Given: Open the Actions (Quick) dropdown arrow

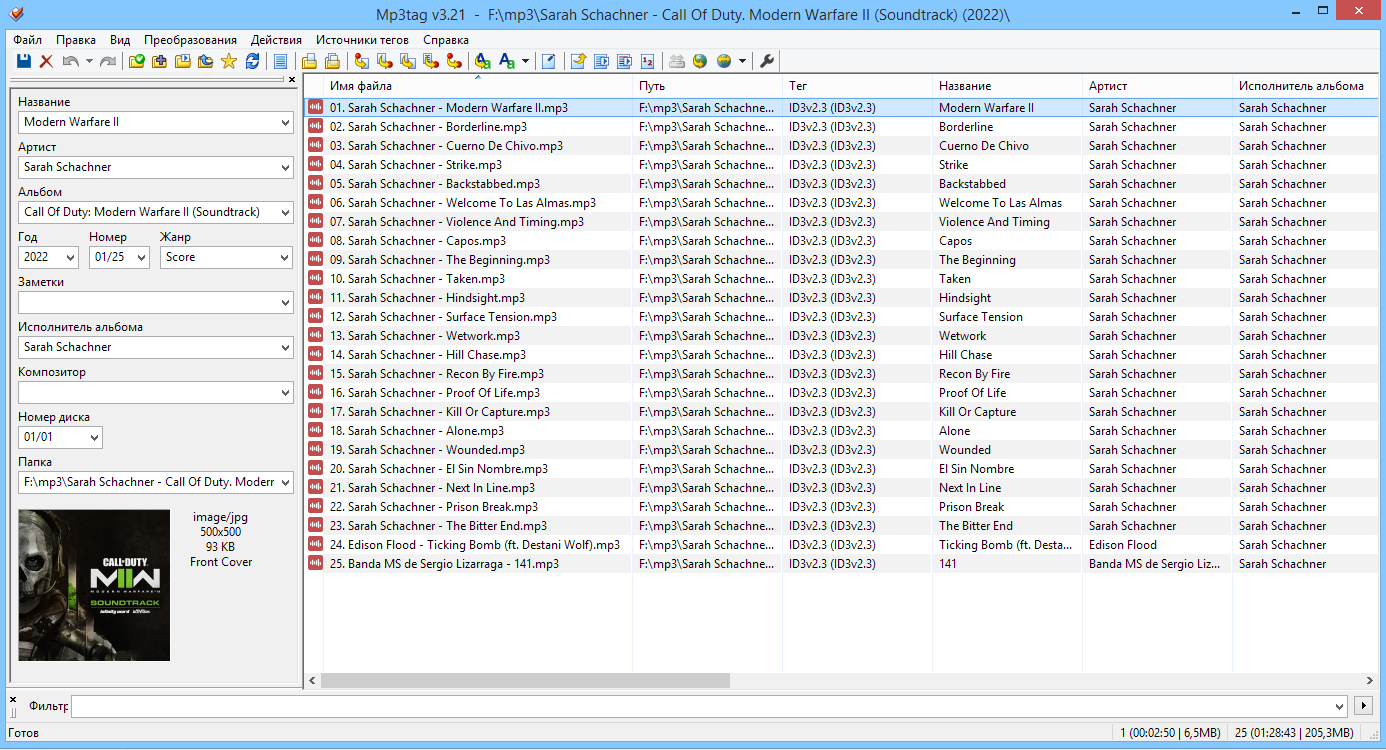Looking at the screenshot, I should [525, 61].
